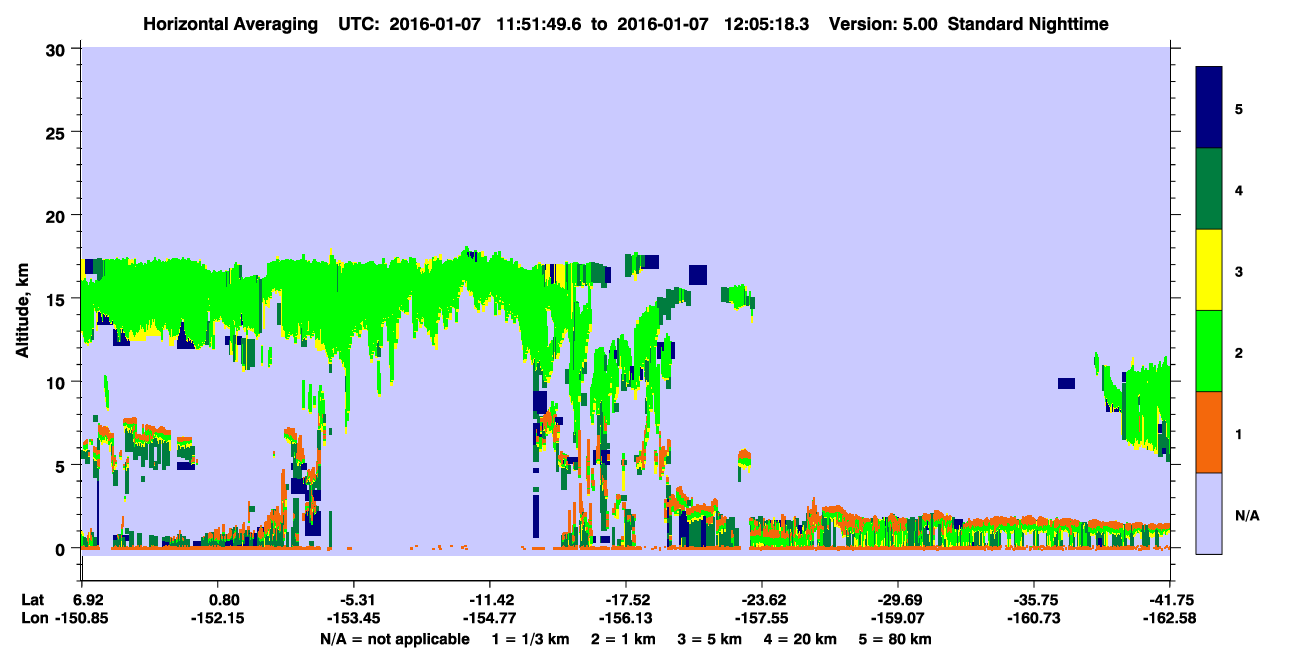The height and width of the screenshot is (667, 1300).
Task: Click the colorbar number label 3
Action: [1239, 272]
